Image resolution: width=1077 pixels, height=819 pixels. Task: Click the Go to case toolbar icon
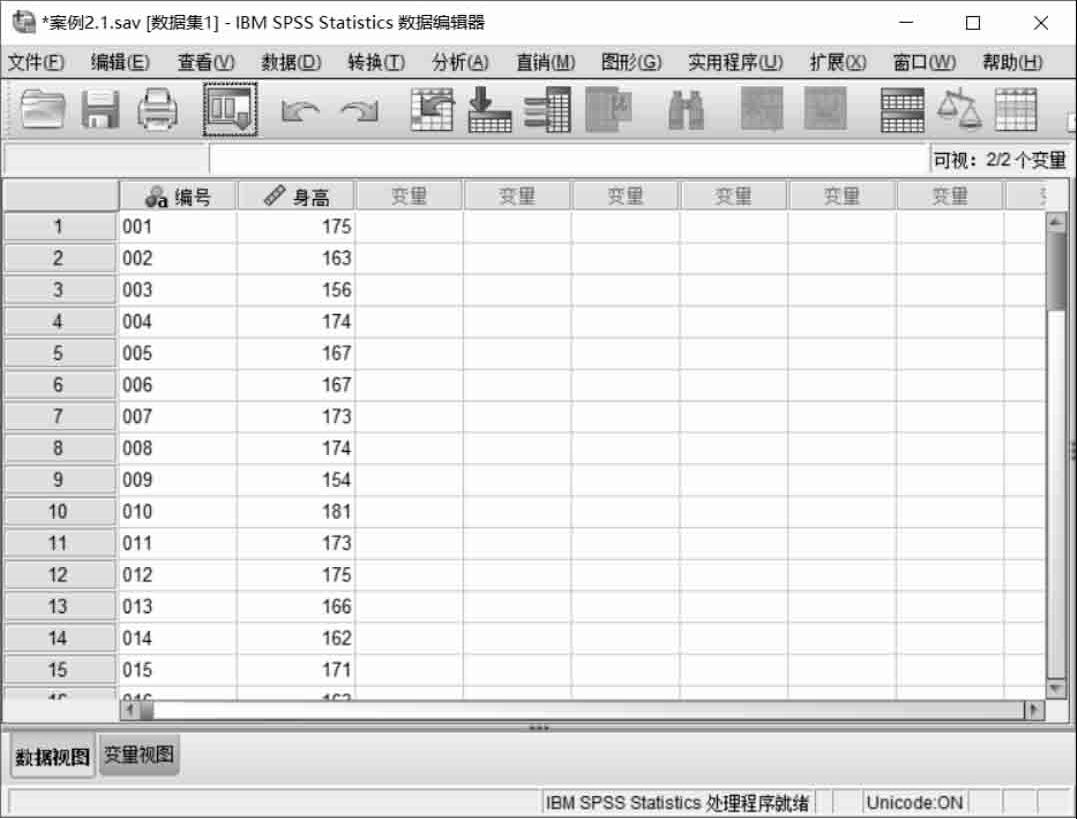tap(432, 109)
